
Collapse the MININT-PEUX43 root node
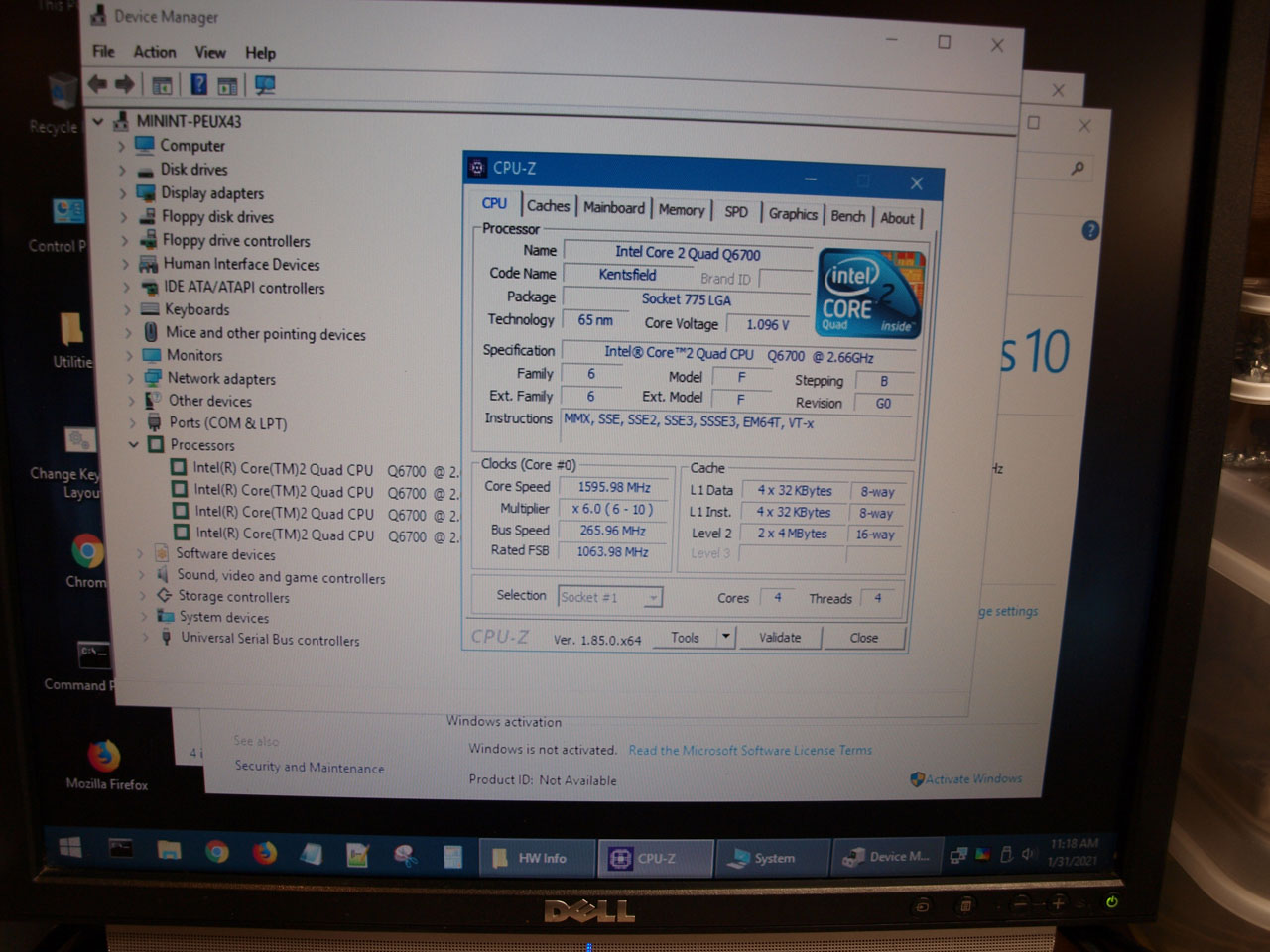tap(98, 122)
